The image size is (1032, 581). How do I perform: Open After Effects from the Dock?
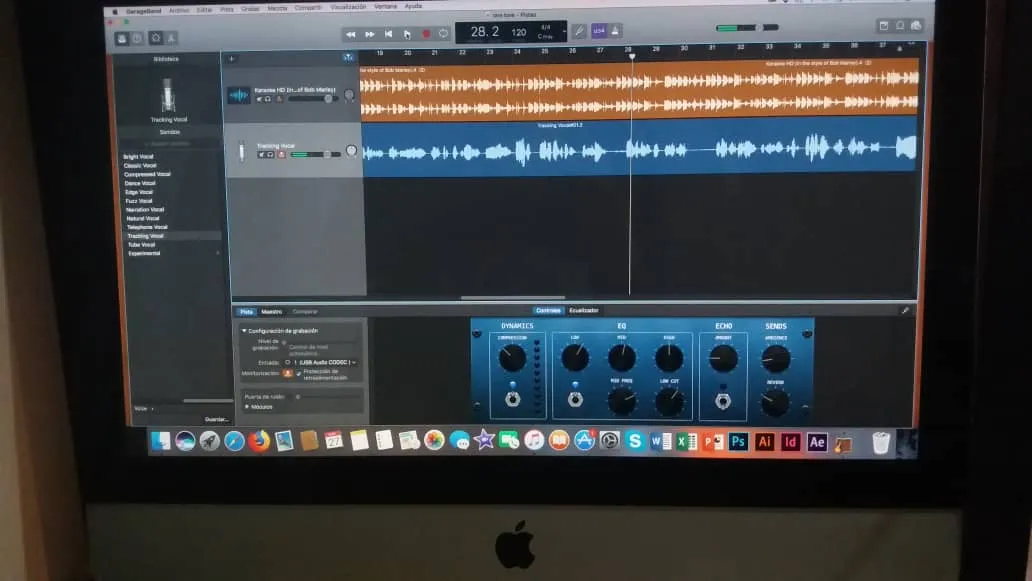tap(817, 442)
